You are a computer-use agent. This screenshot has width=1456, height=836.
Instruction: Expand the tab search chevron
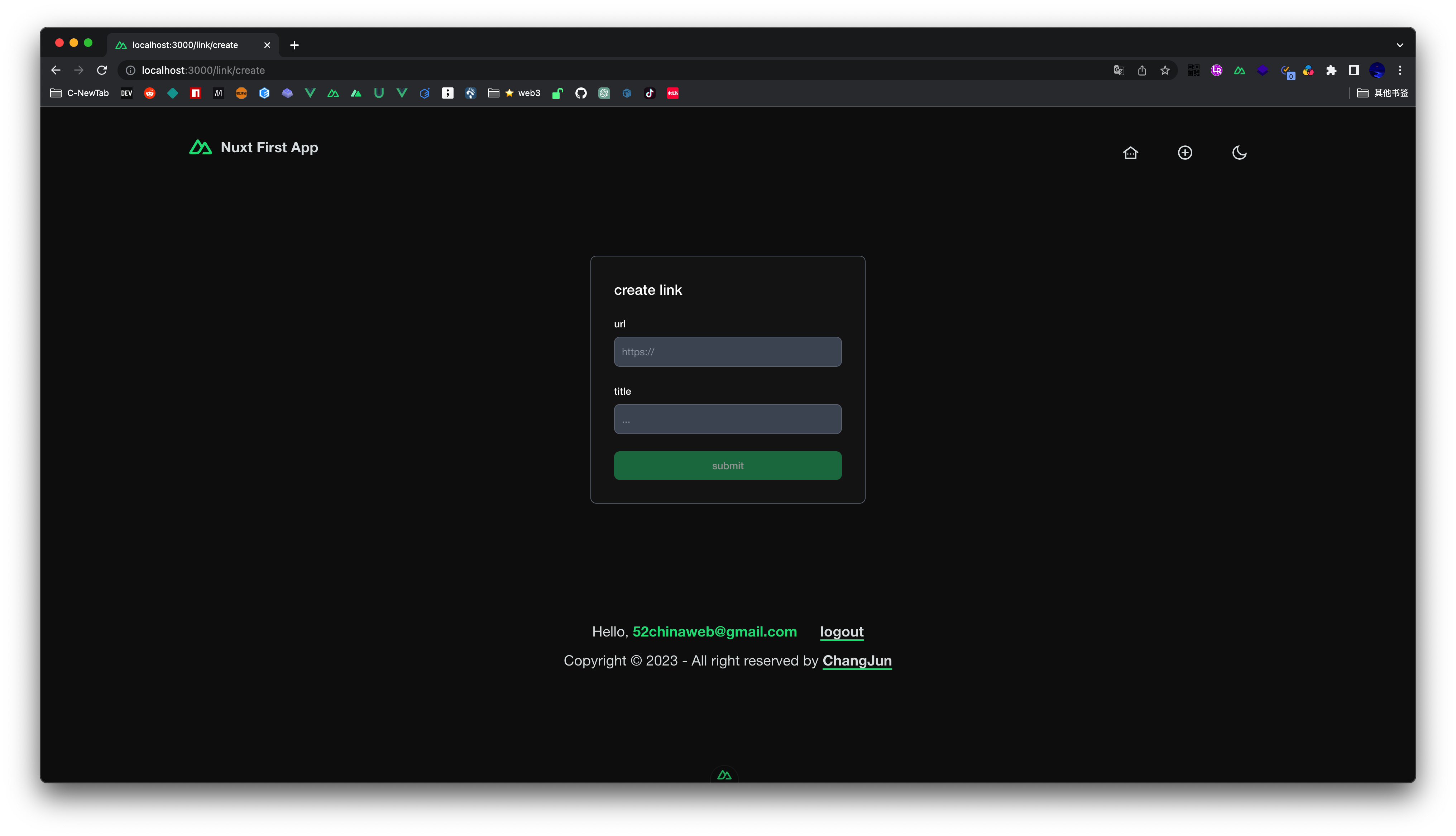click(1400, 45)
